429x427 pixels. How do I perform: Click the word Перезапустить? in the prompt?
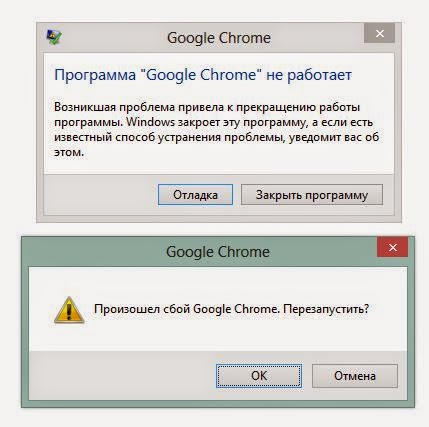click(x=326, y=309)
